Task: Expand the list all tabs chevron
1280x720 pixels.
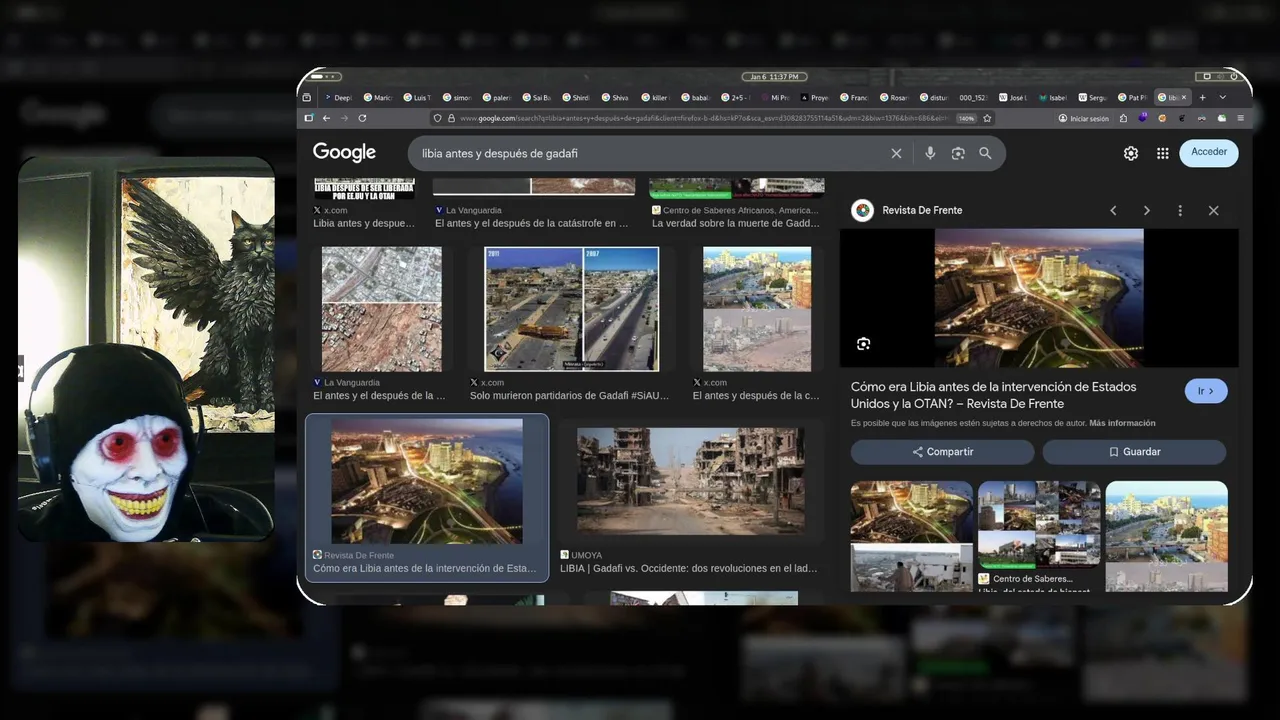Action: coord(1222,97)
